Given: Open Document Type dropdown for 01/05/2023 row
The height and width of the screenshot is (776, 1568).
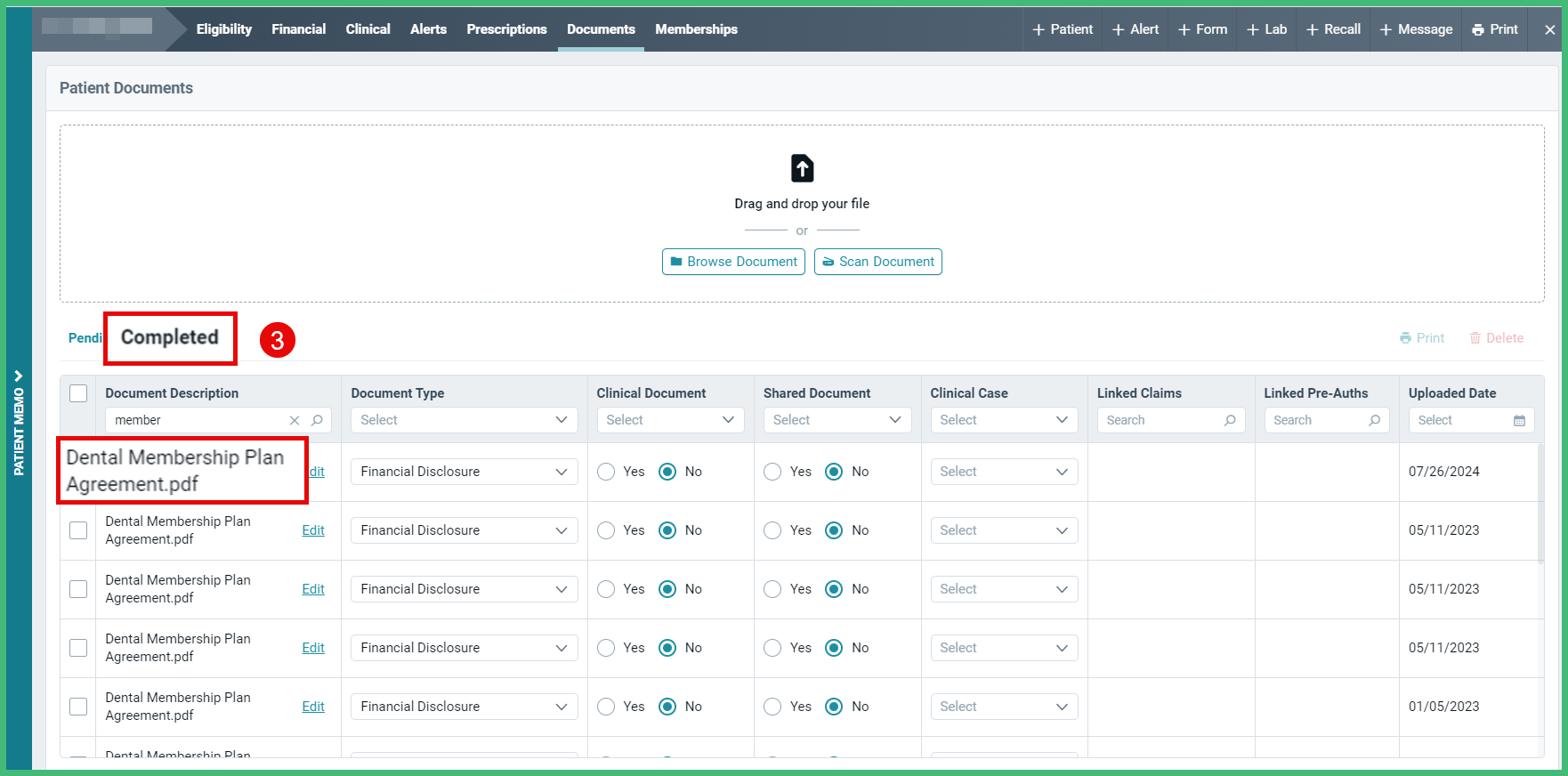Looking at the screenshot, I should click(465, 707).
